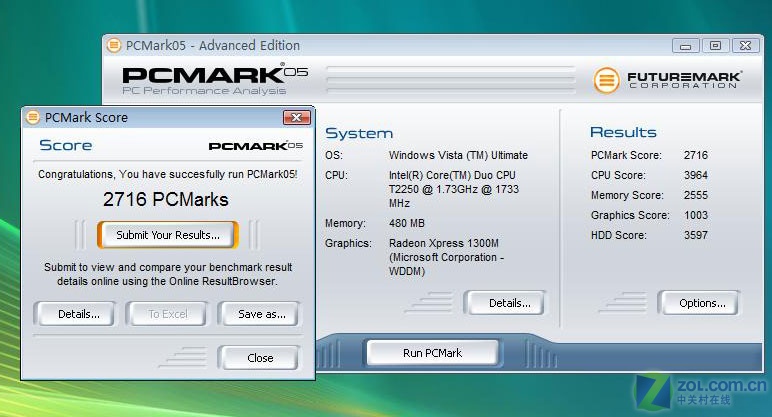Click the red X of PCMark Score dialog
Viewport: 772px width, 417px height.
296,117
